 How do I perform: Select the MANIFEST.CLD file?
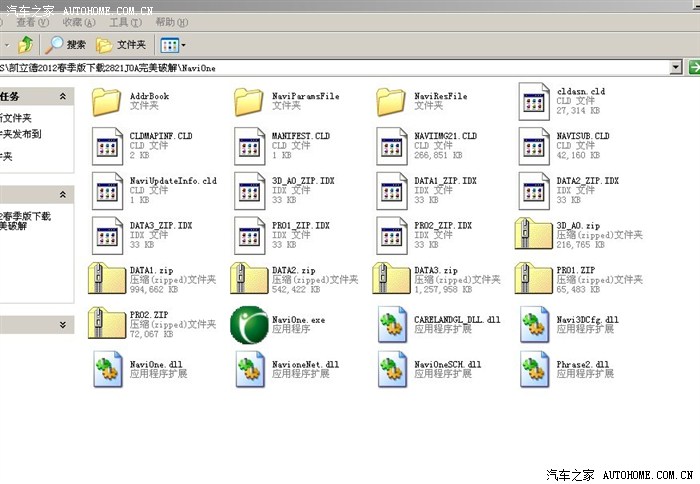click(x=248, y=146)
